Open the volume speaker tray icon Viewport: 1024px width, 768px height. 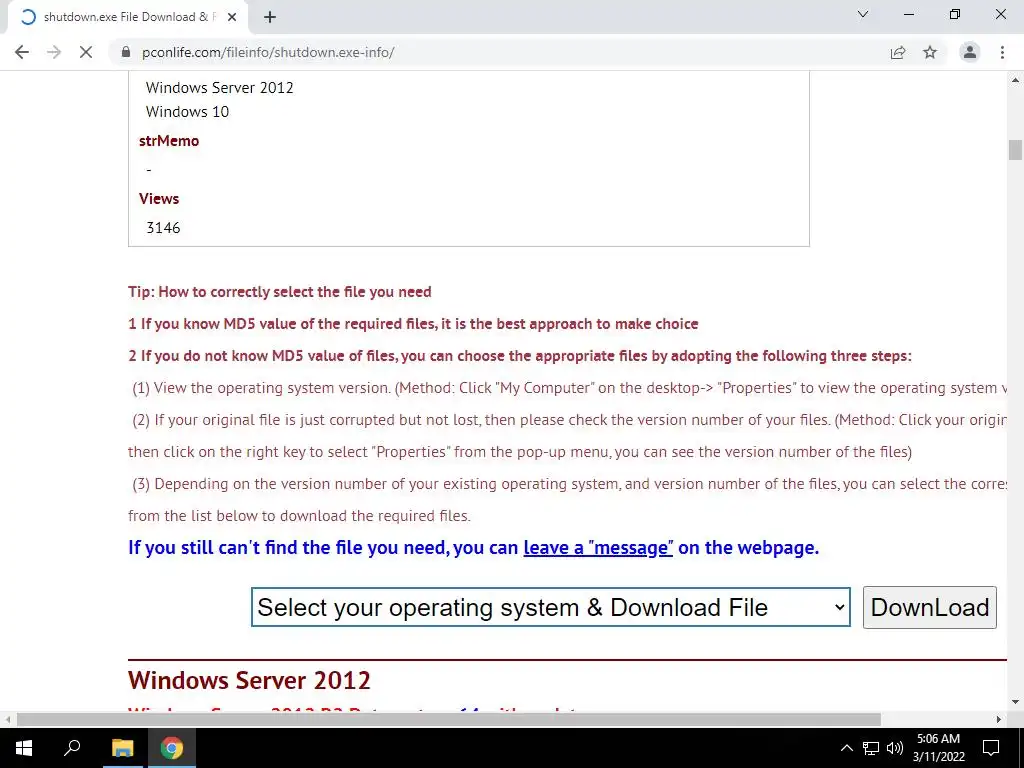(895, 748)
